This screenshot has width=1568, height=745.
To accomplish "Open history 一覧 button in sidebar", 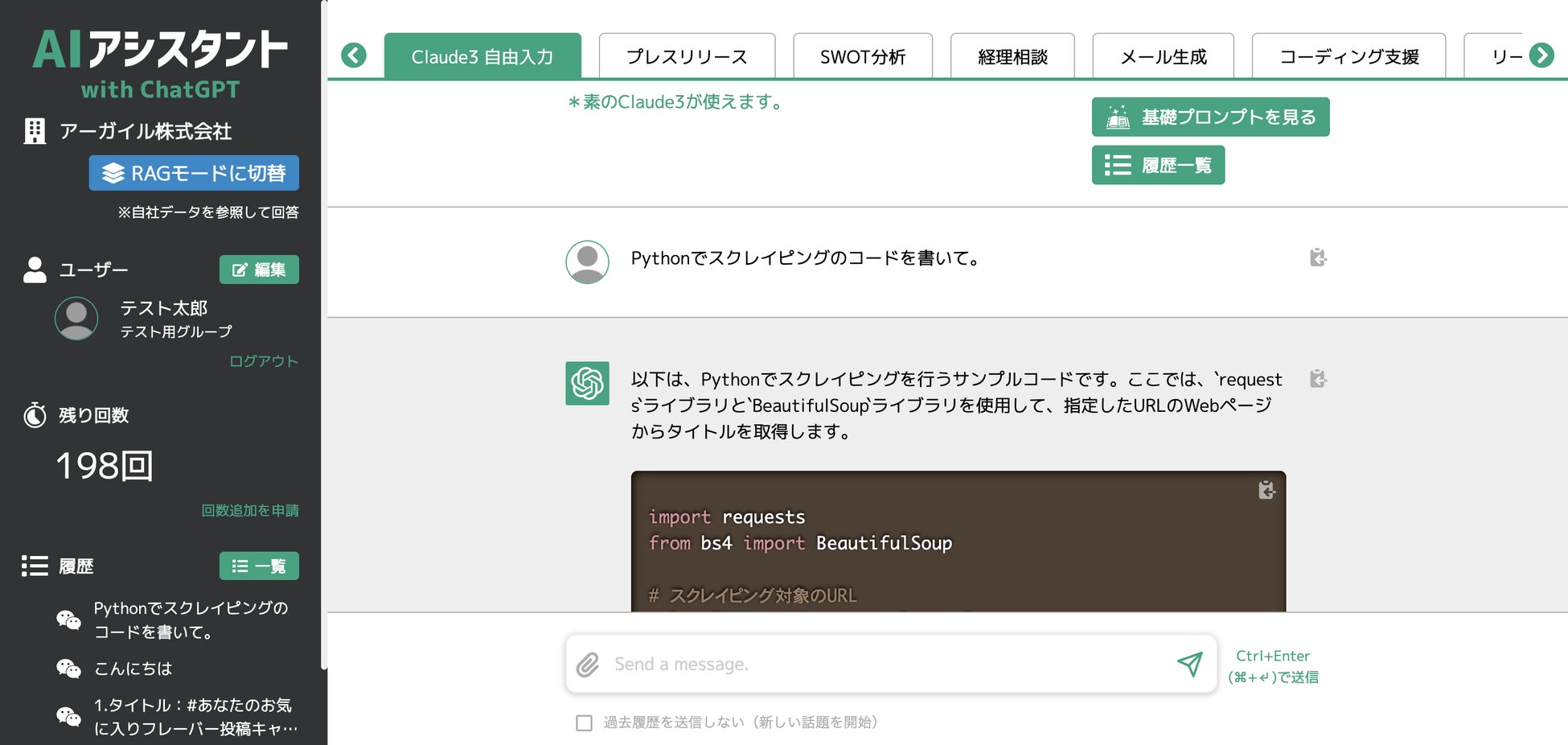I will (x=259, y=566).
